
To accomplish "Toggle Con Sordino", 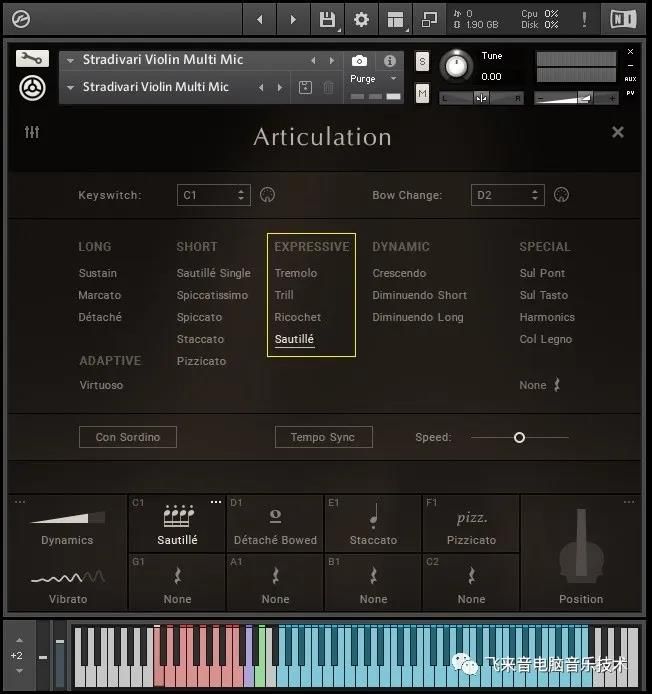I will click(128, 437).
